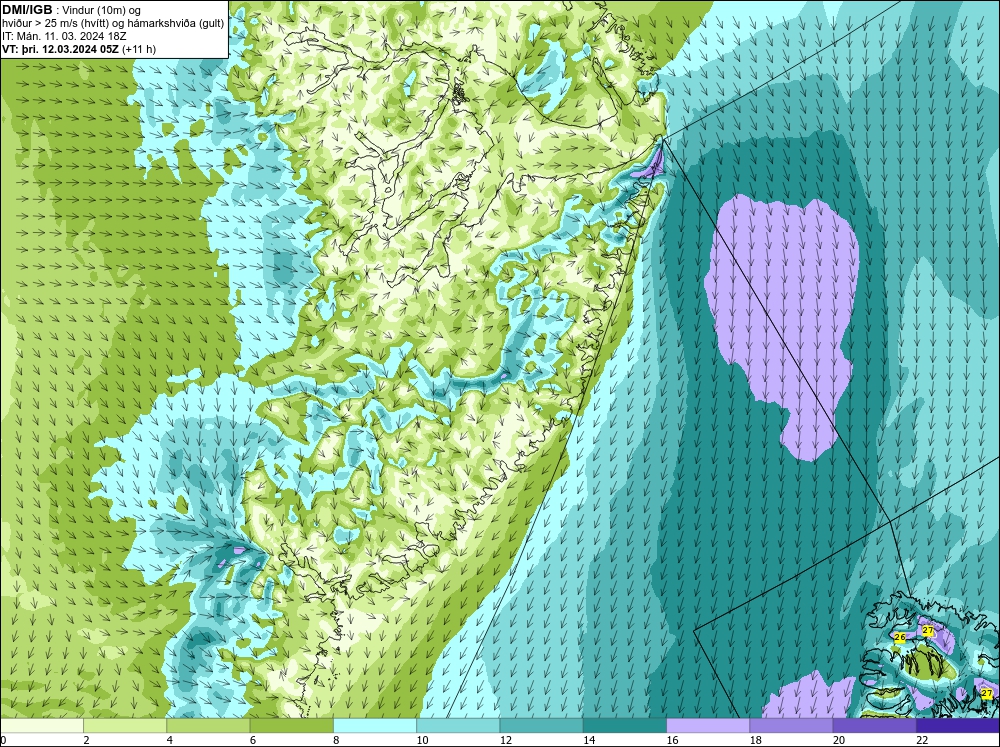Click the "2" tick label on the color scale
The height and width of the screenshot is (747, 1000).
pos(86,740)
